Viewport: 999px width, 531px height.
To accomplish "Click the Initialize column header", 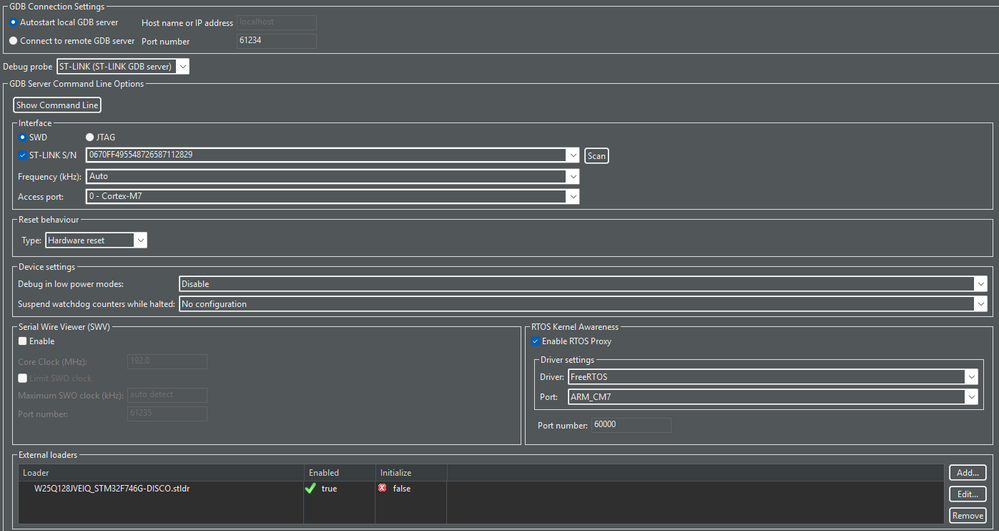I will (411, 473).
